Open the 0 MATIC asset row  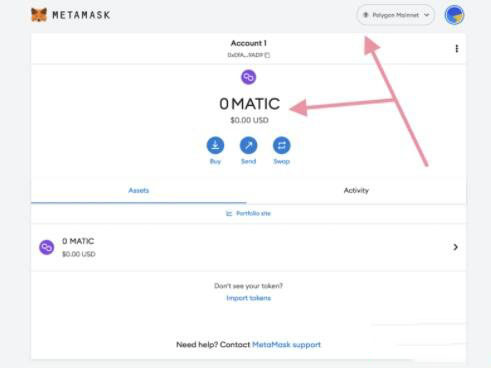[248, 247]
